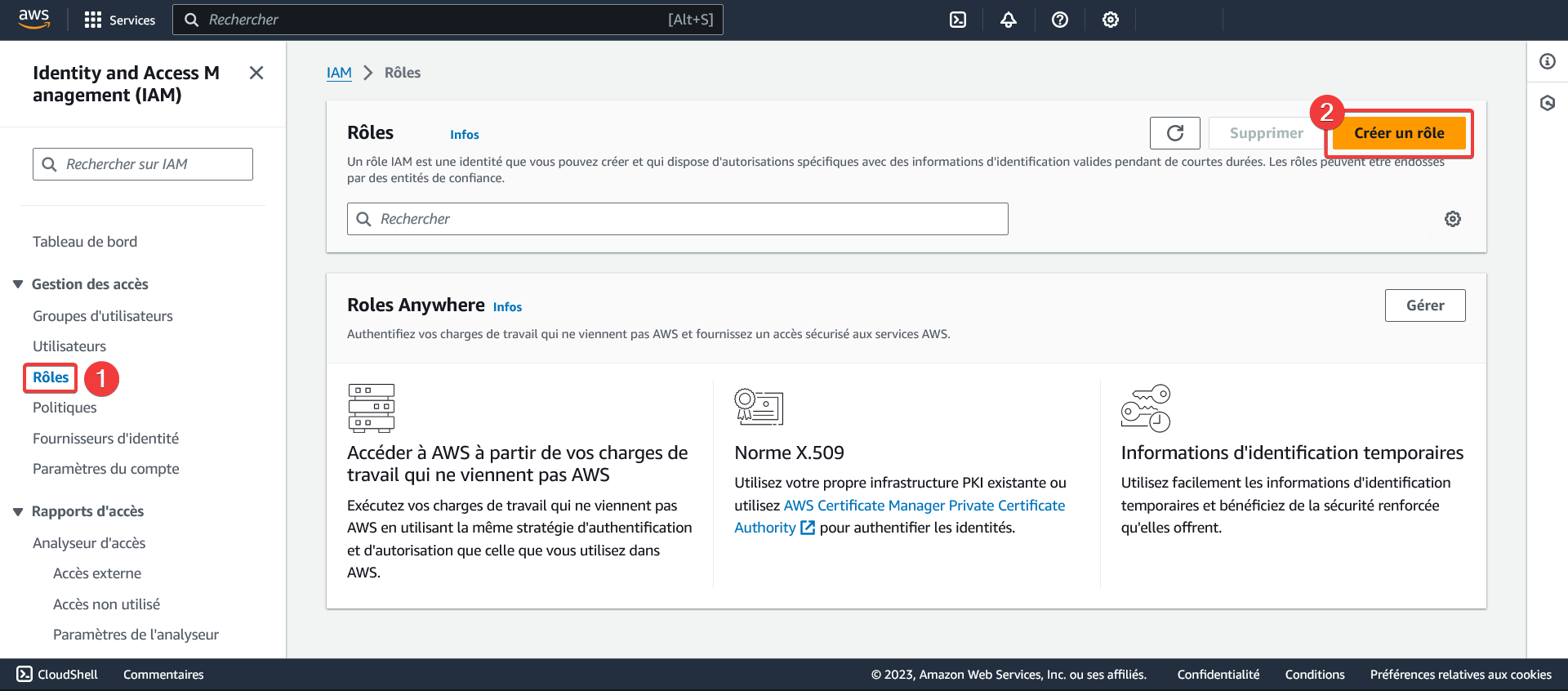Click Gérer for Roles Anywhere
Image resolution: width=1568 pixels, height=691 pixels.
click(1425, 305)
